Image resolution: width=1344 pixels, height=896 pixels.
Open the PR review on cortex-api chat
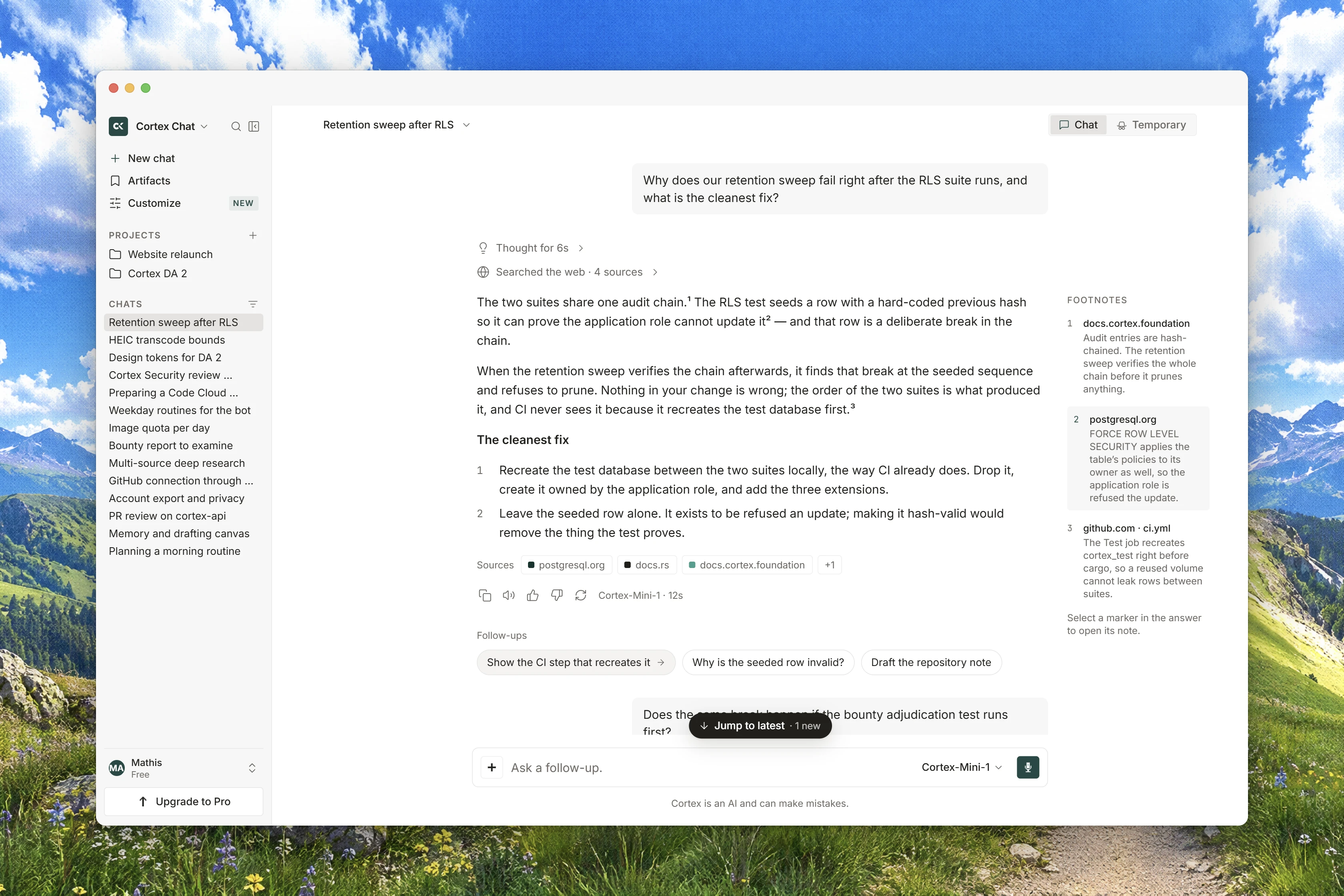(x=184, y=516)
